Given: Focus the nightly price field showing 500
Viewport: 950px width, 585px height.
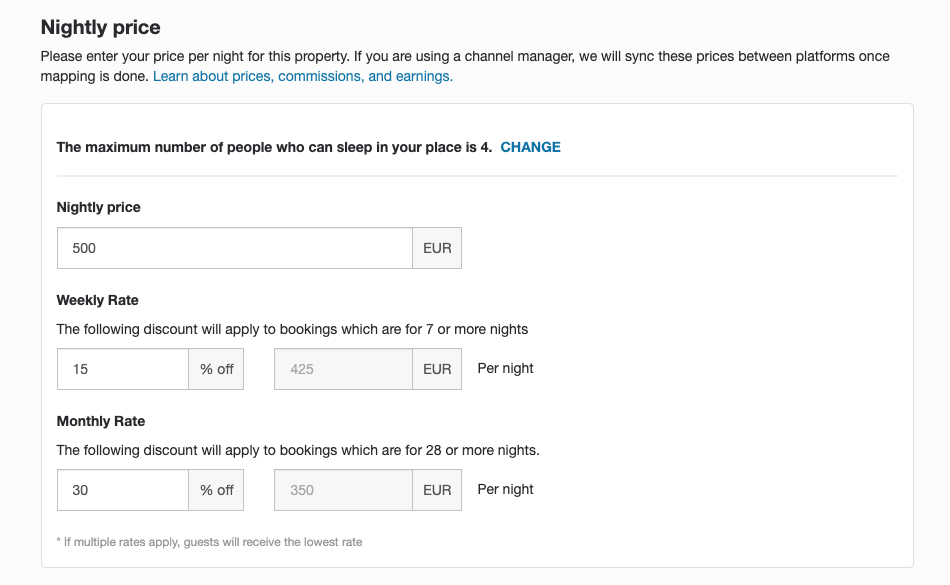Looking at the screenshot, I should click(234, 248).
